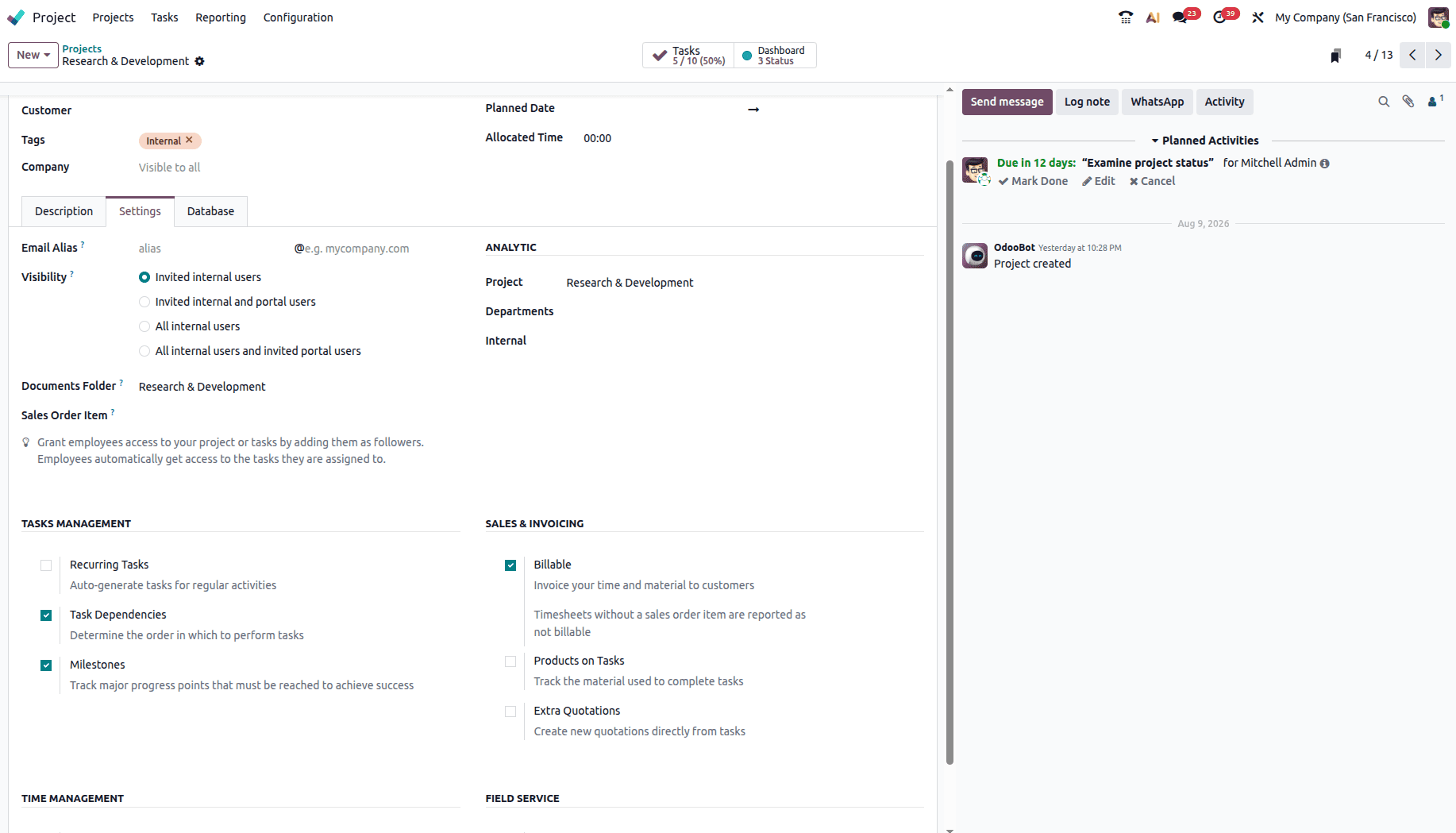1456x833 pixels.
Task: Switch to the Database tab
Action: 210,211
